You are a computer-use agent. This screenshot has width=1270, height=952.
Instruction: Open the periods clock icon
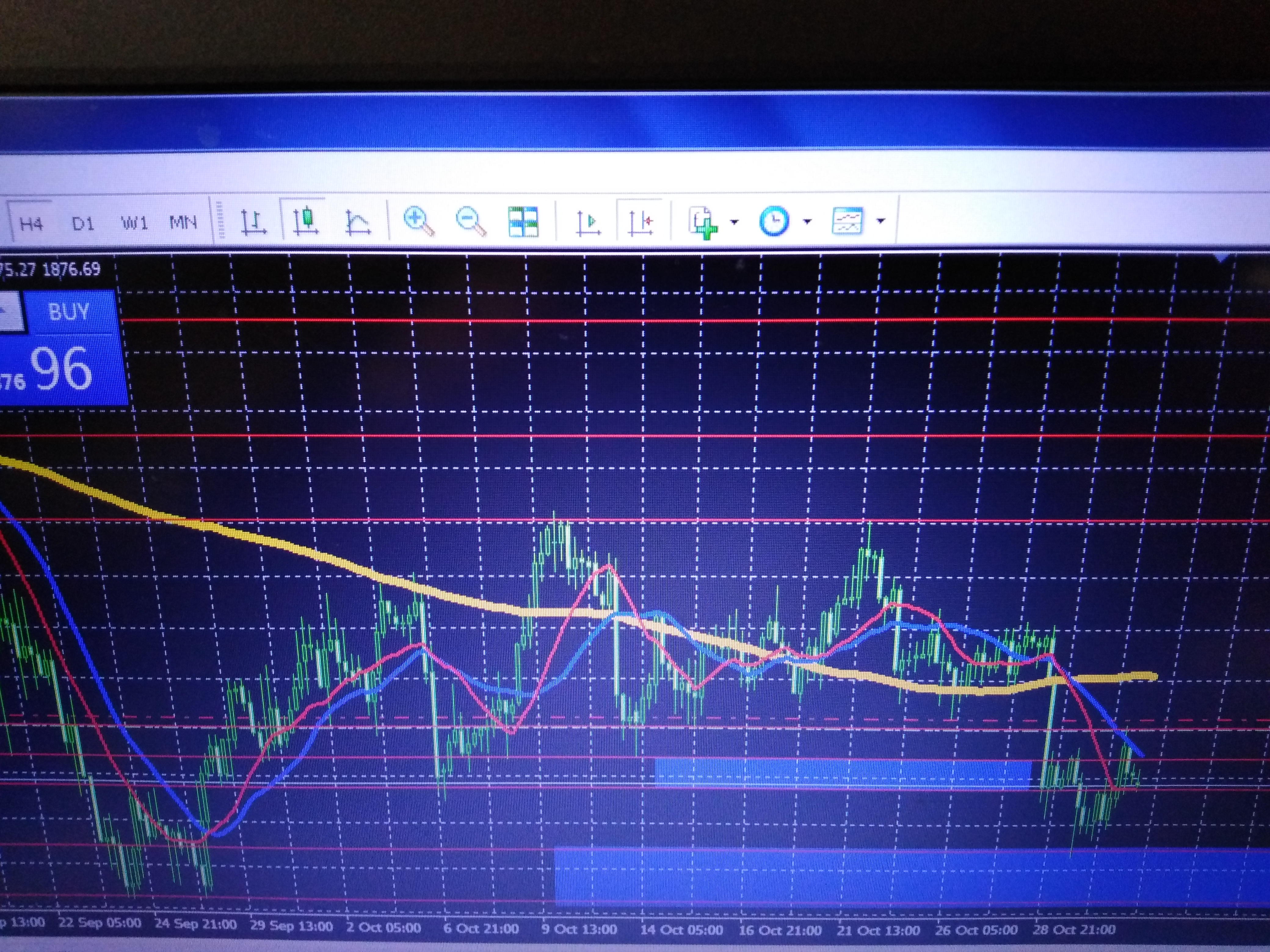pyautogui.click(x=774, y=221)
